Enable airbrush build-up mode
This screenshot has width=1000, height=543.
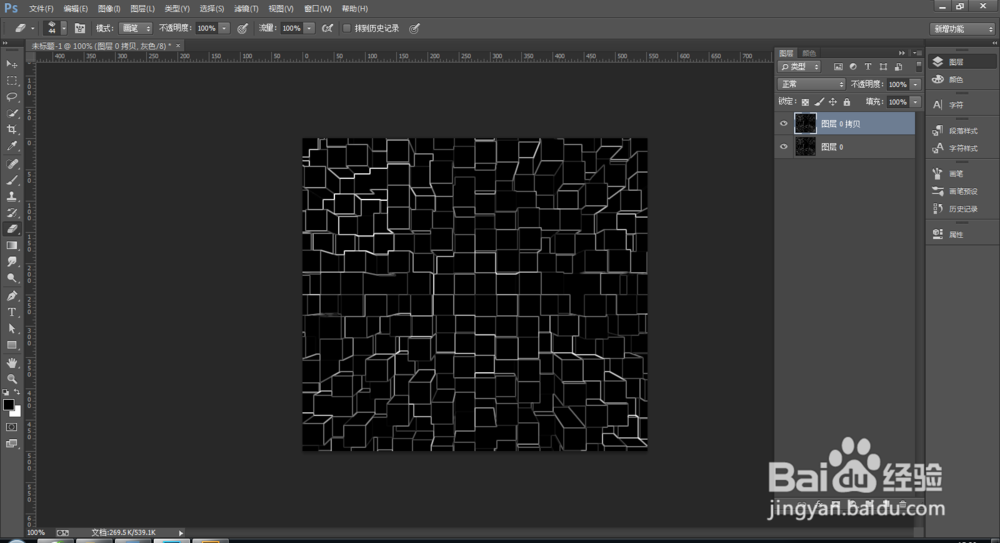[327, 28]
